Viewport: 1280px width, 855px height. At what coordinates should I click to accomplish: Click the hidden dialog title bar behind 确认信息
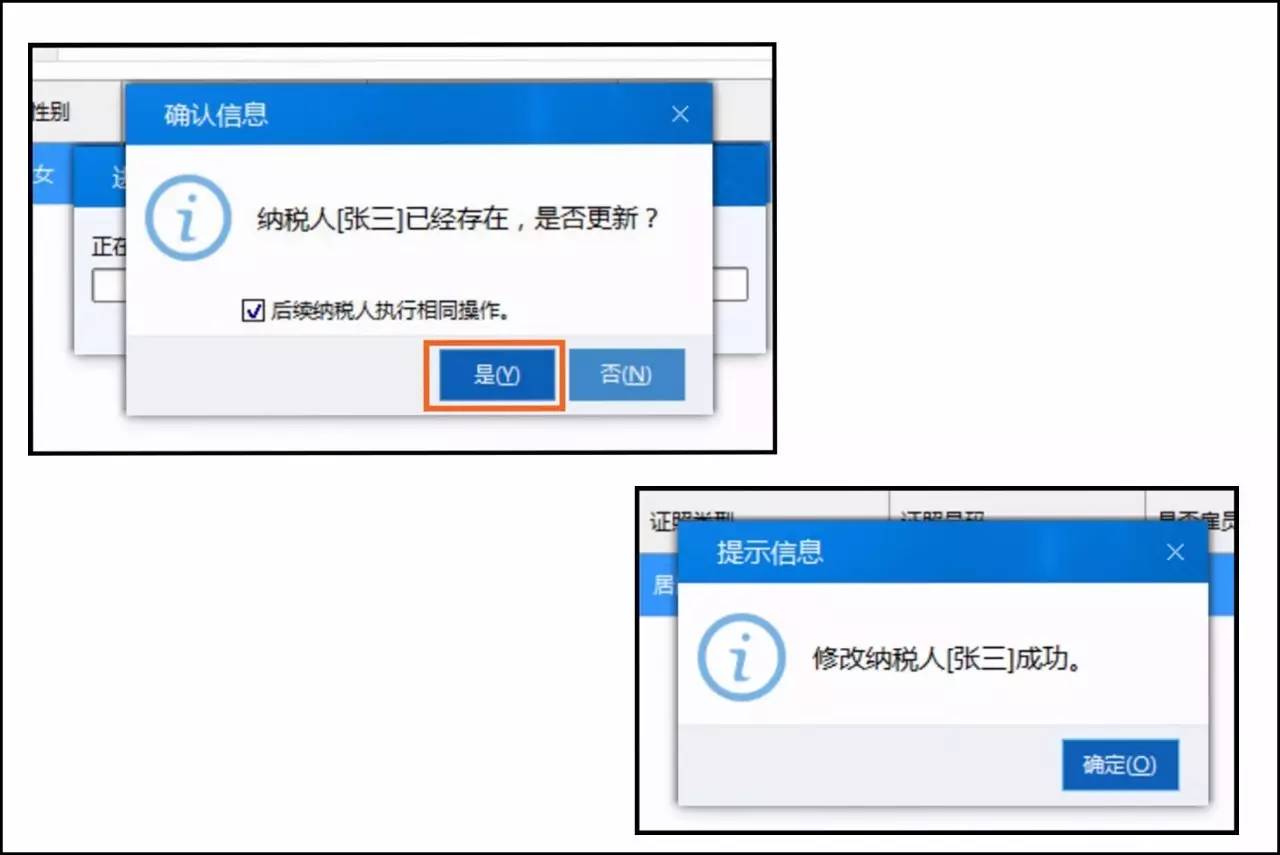click(x=99, y=178)
